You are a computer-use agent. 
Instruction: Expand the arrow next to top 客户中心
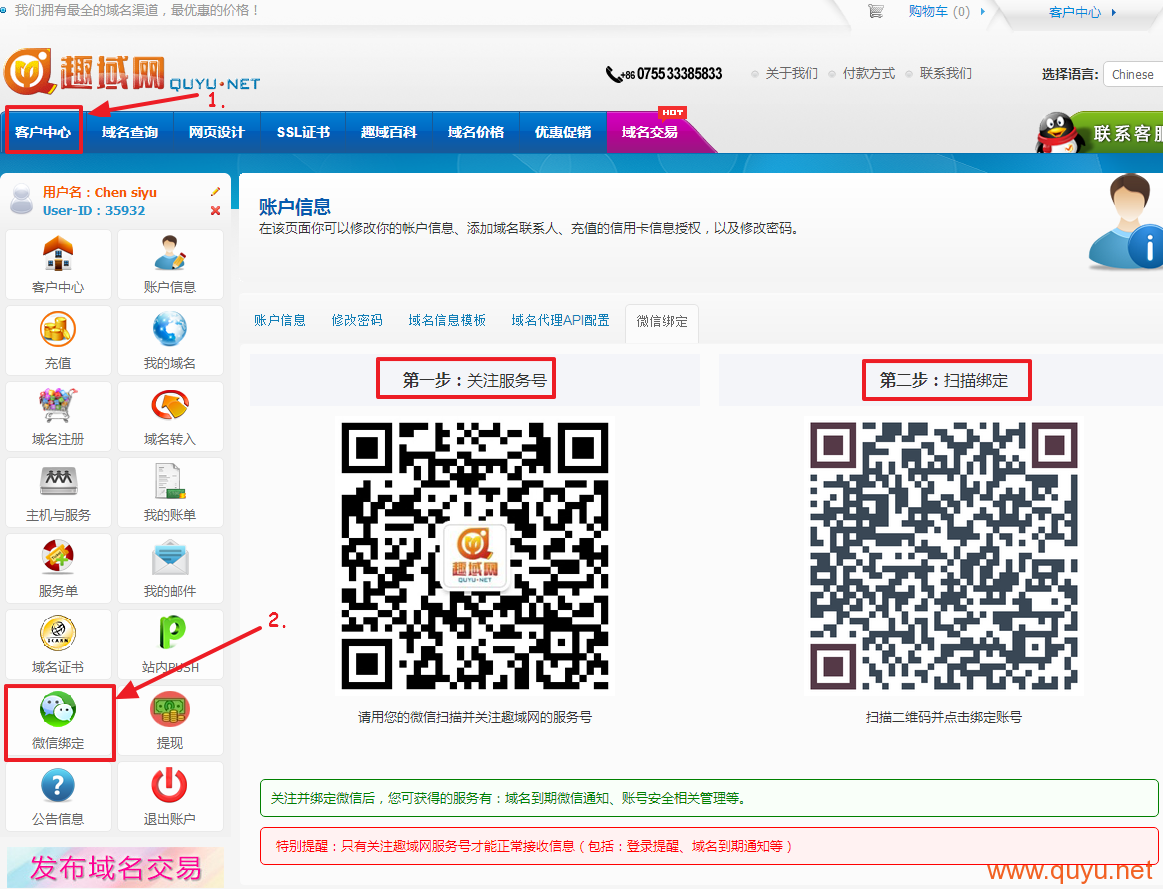click(1113, 12)
